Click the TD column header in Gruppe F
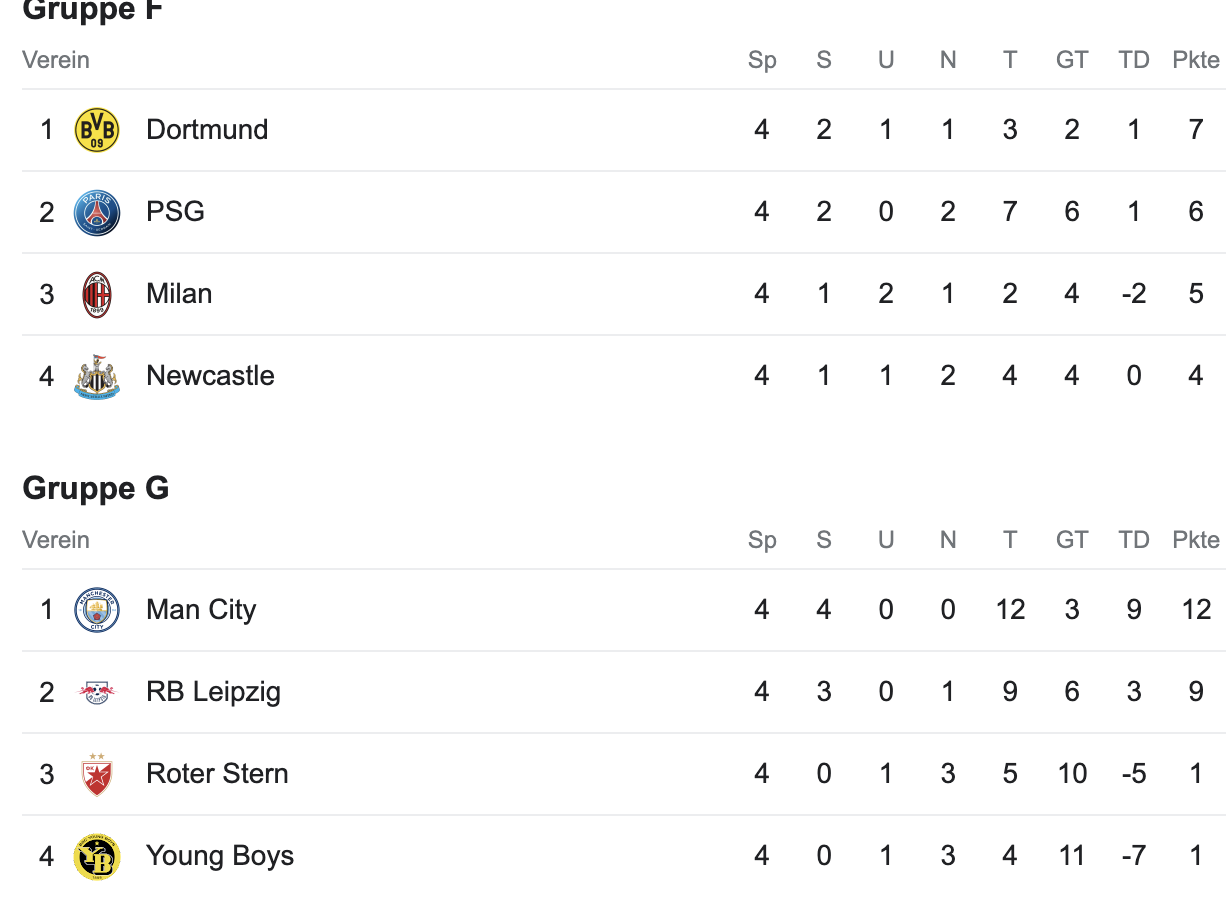1226x922 pixels. tap(1134, 60)
